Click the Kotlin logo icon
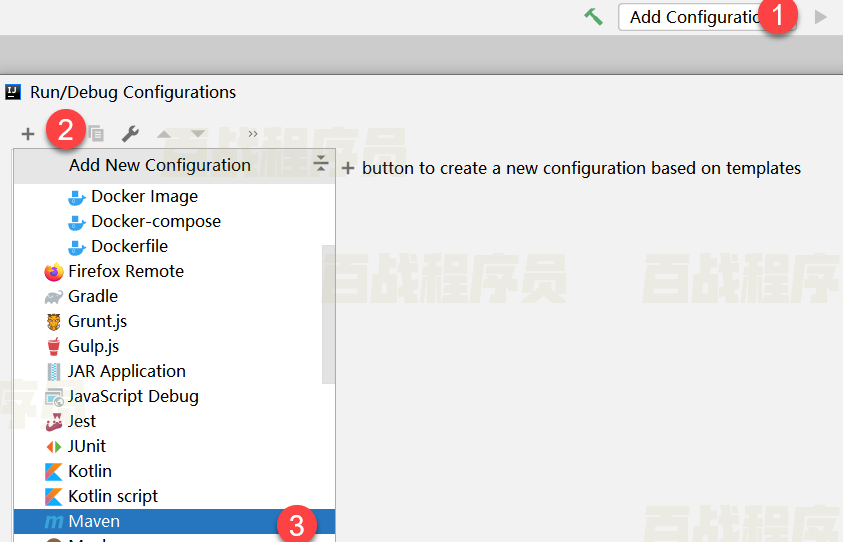This screenshot has width=843, height=542. [x=54, y=472]
